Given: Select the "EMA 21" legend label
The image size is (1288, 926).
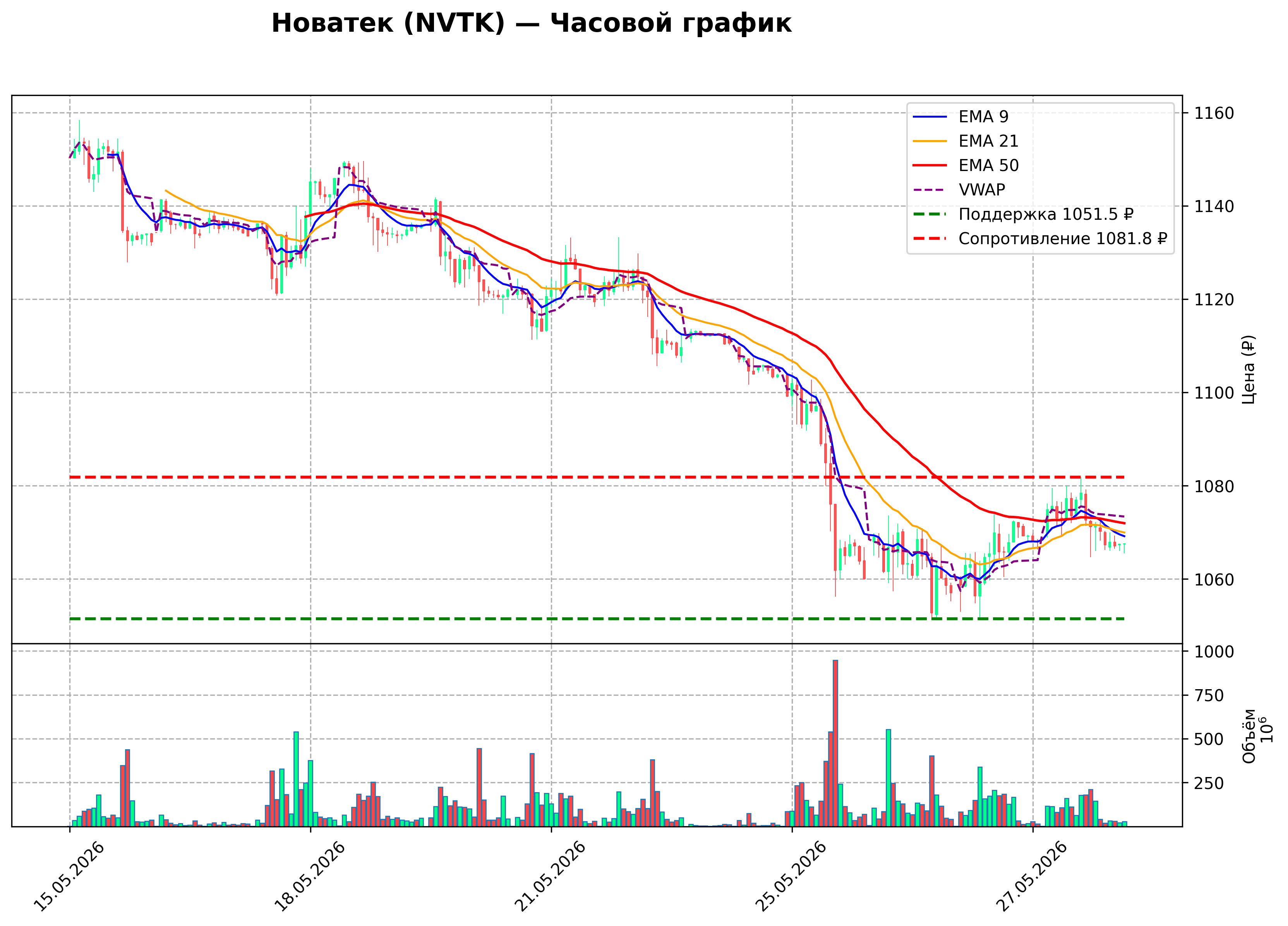Looking at the screenshot, I should 988,141.
